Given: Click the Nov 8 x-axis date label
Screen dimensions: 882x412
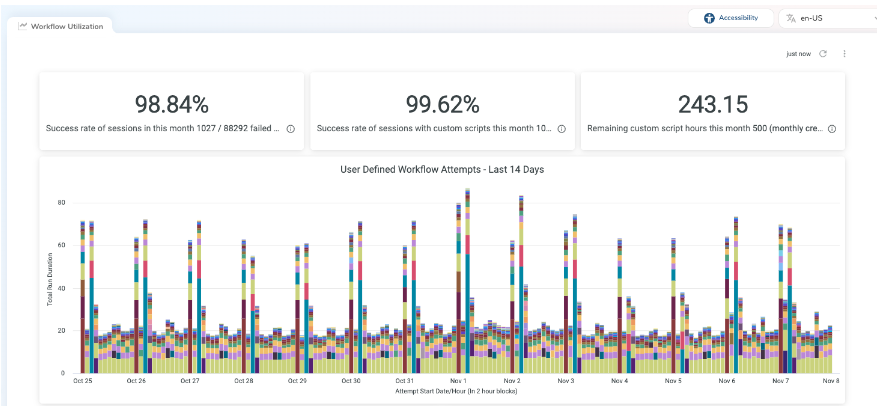Looking at the screenshot, I should tap(831, 381).
